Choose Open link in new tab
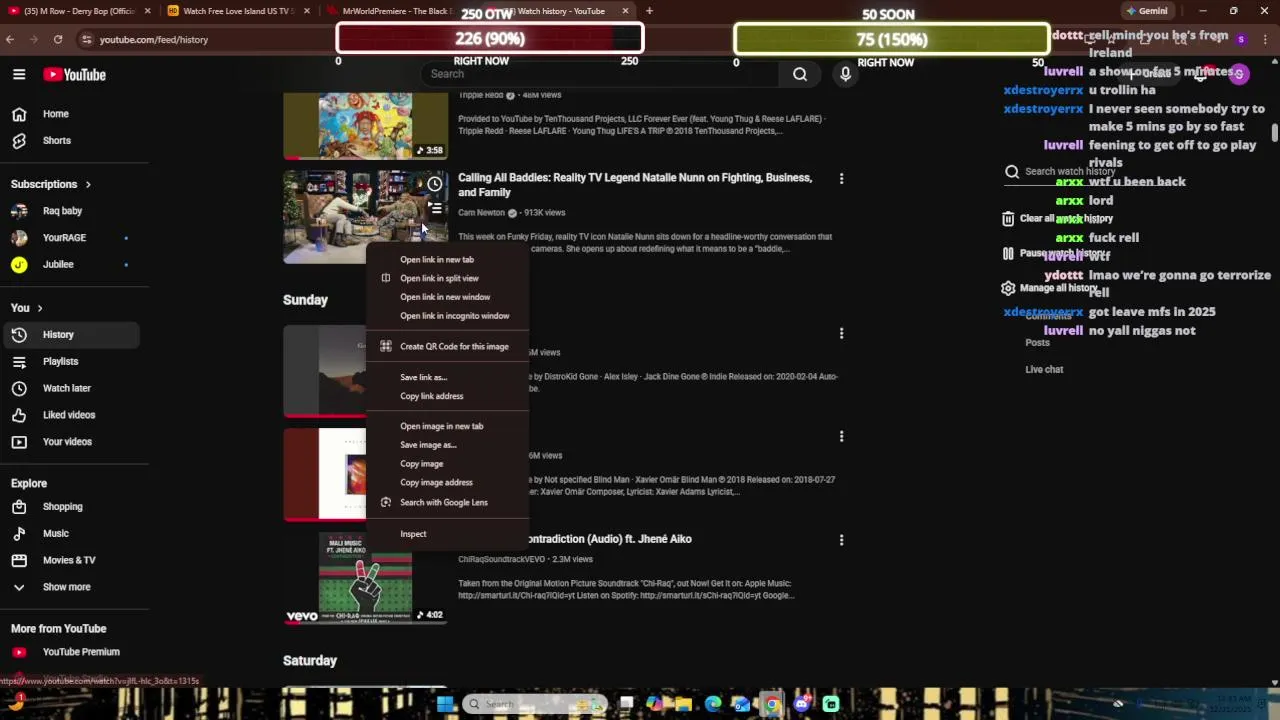The height and width of the screenshot is (720, 1280). point(447,260)
